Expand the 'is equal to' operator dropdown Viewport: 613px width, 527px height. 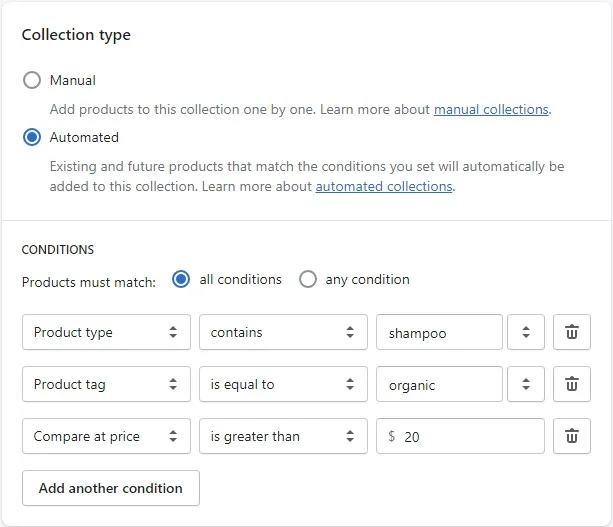coord(282,384)
